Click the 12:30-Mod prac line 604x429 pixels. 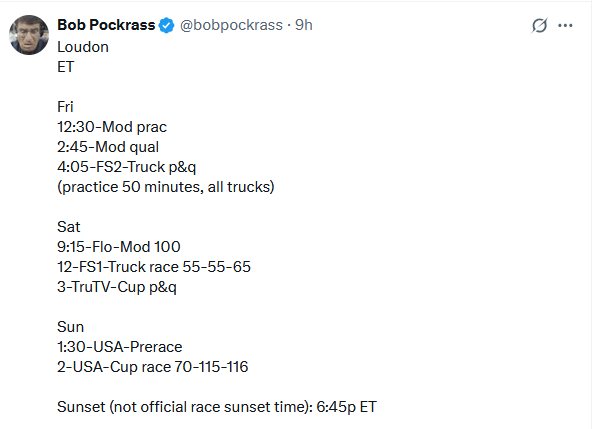(x=112, y=127)
